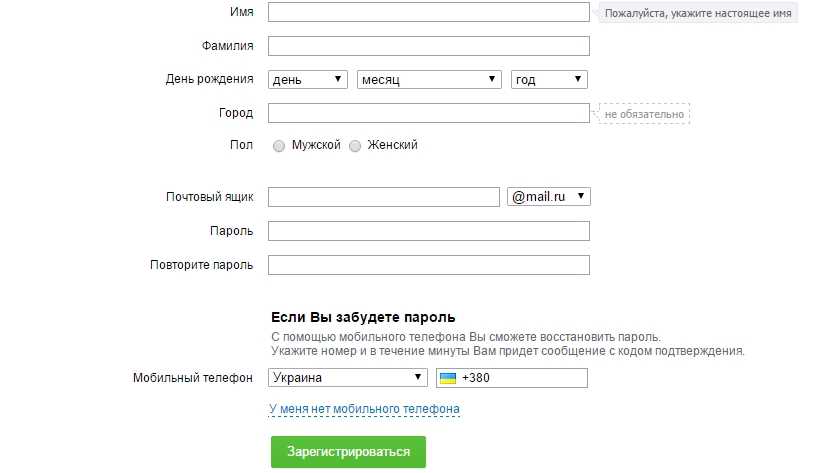
Task: Open the Украина country dropdown
Action: pyautogui.click(x=348, y=378)
